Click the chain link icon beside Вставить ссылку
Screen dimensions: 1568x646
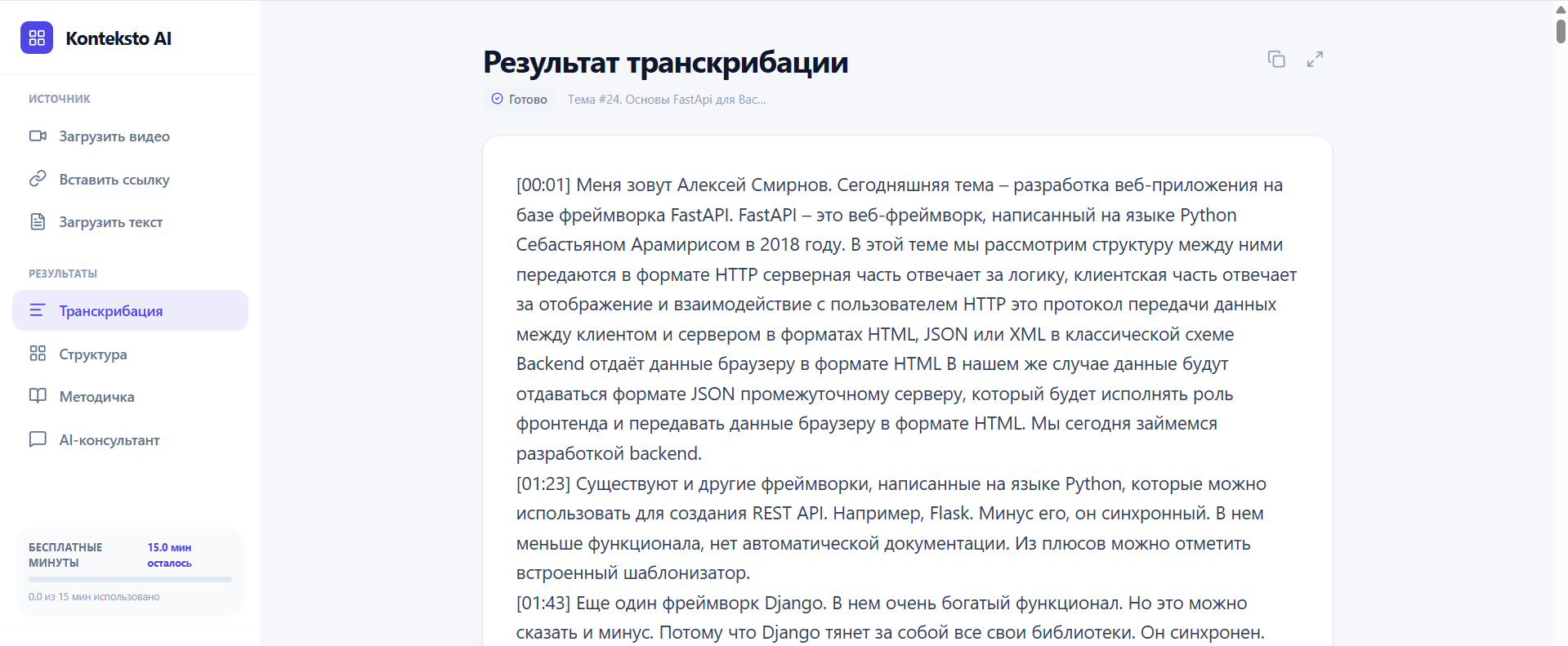click(x=38, y=179)
